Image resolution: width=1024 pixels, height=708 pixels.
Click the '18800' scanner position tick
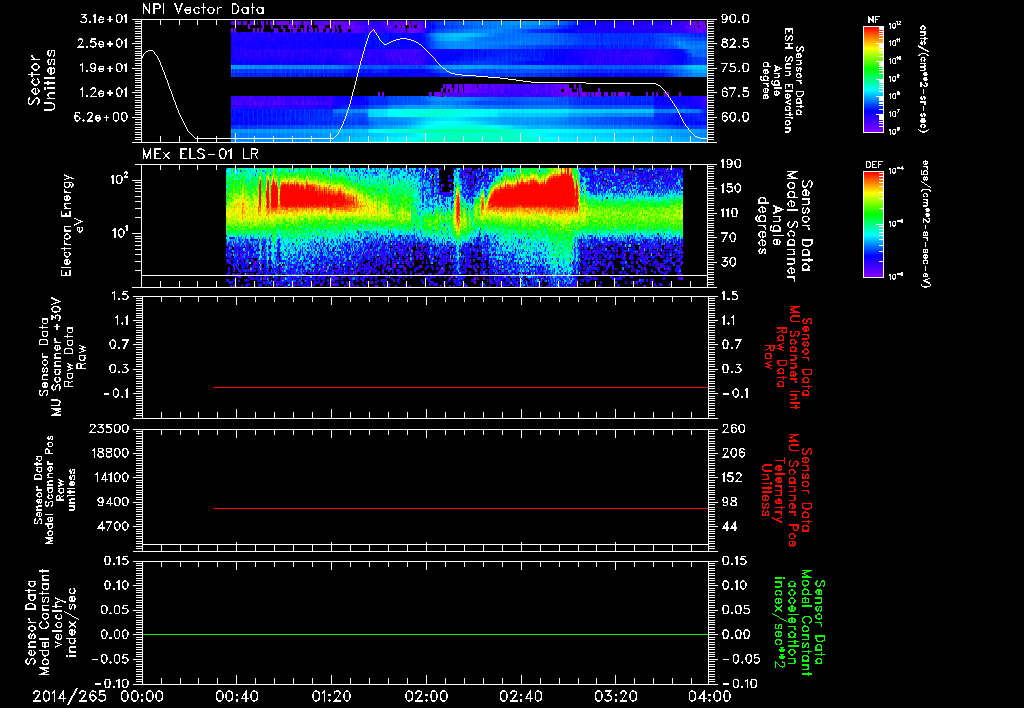[x=109, y=453]
